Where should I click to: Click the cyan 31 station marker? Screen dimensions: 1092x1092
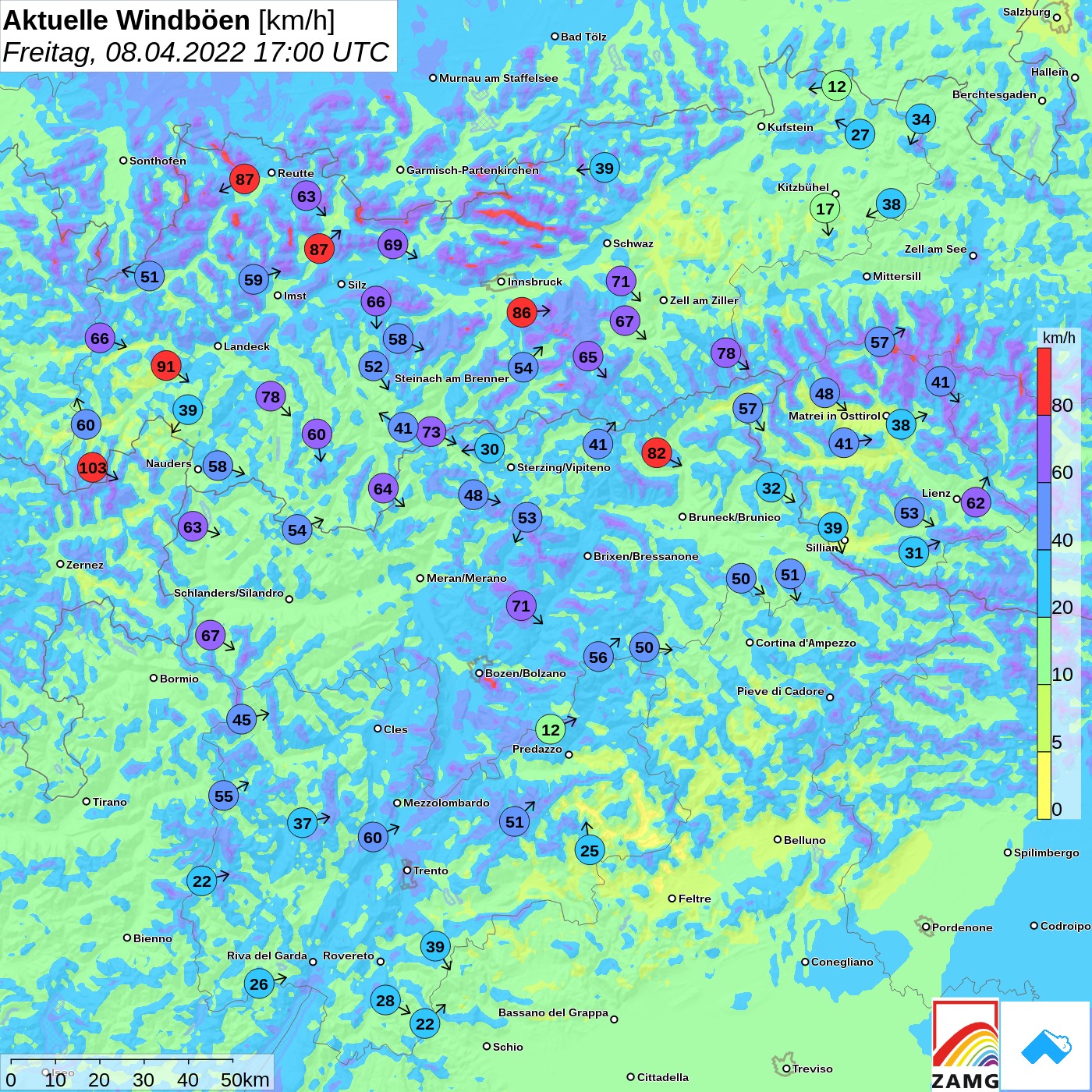click(914, 552)
